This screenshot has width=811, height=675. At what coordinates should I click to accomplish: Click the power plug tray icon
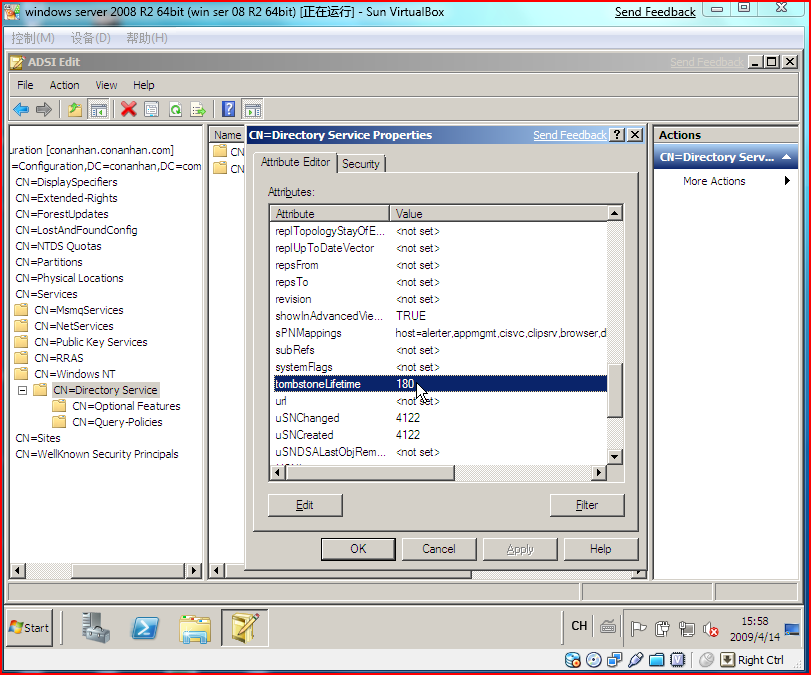[663, 629]
